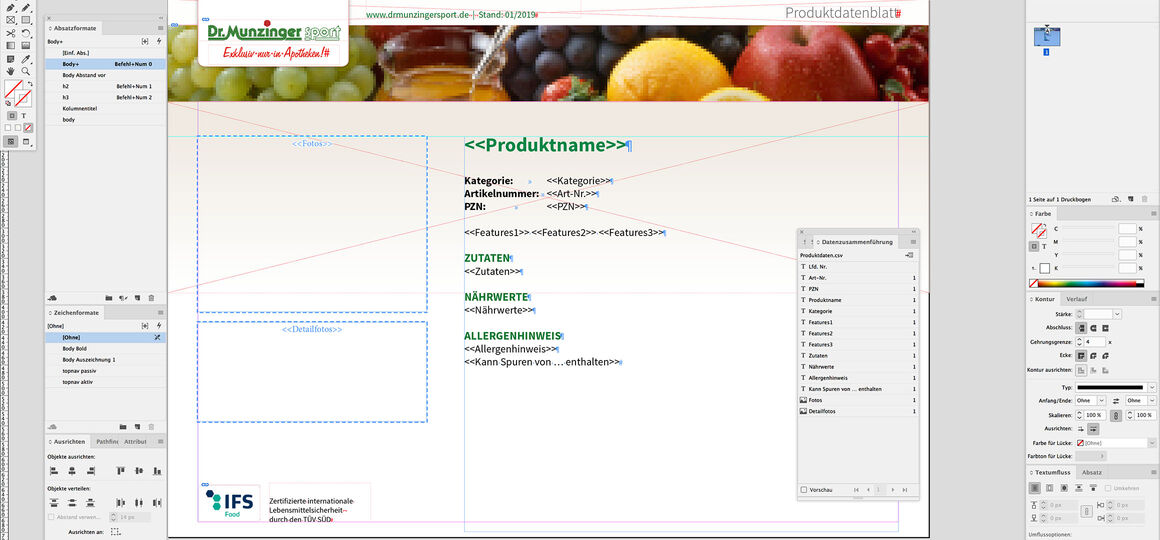The image size is (1160, 540).
Task: Select the Hand tool in the toolbox
Action: (x=11, y=71)
